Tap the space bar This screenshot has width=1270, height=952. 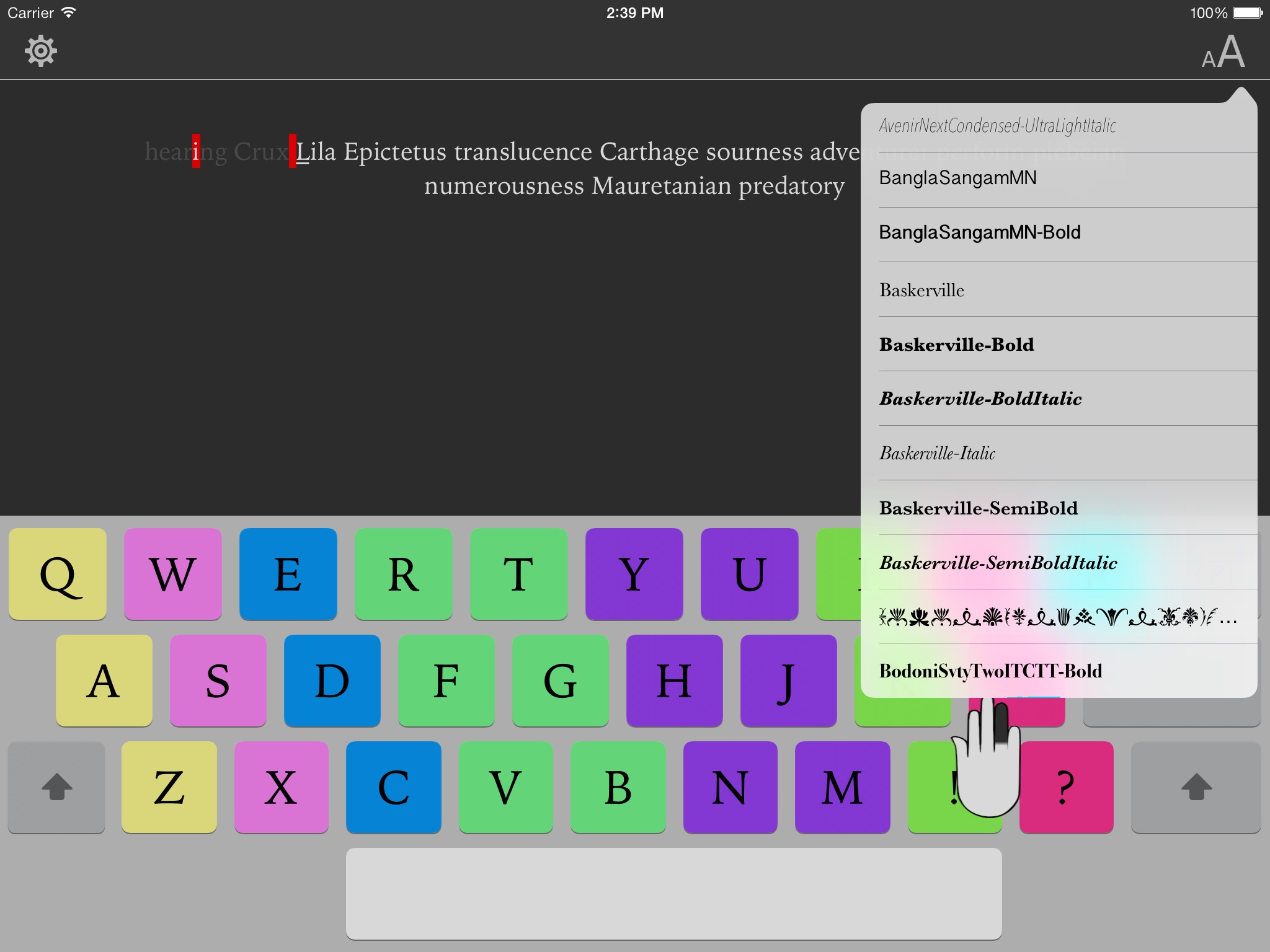click(674, 894)
